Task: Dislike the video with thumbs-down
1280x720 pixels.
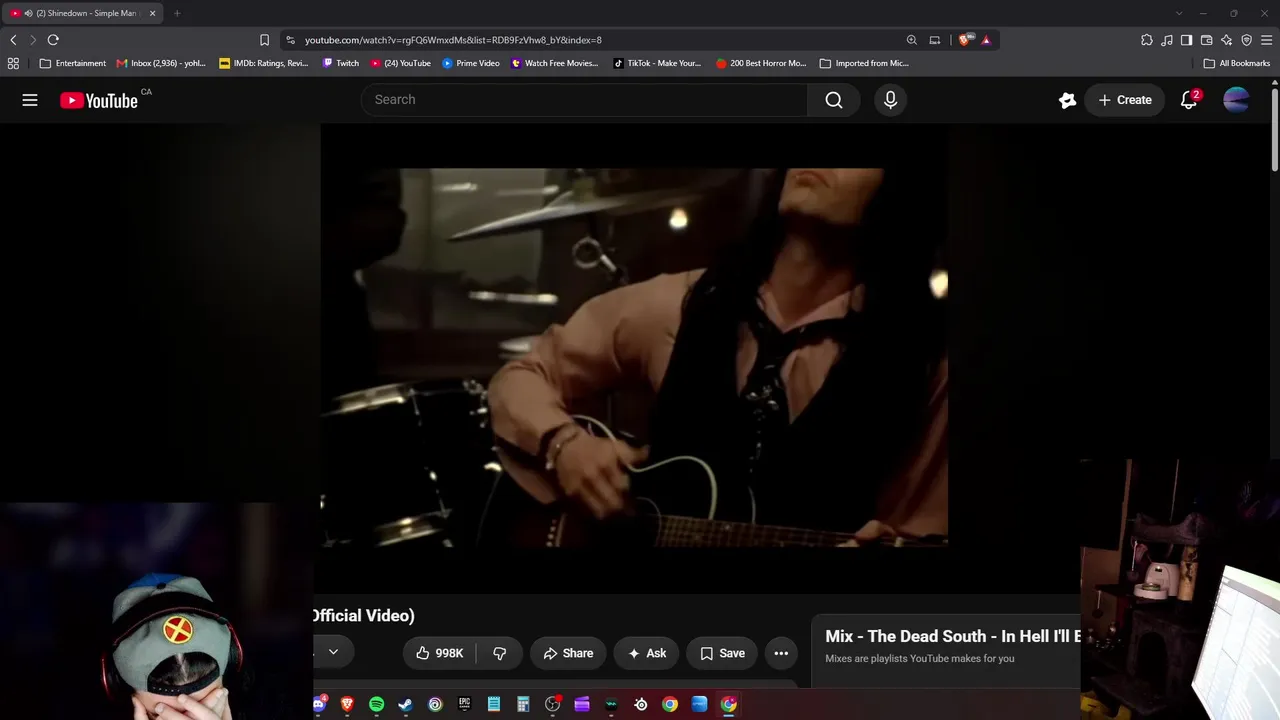Action: coord(500,653)
